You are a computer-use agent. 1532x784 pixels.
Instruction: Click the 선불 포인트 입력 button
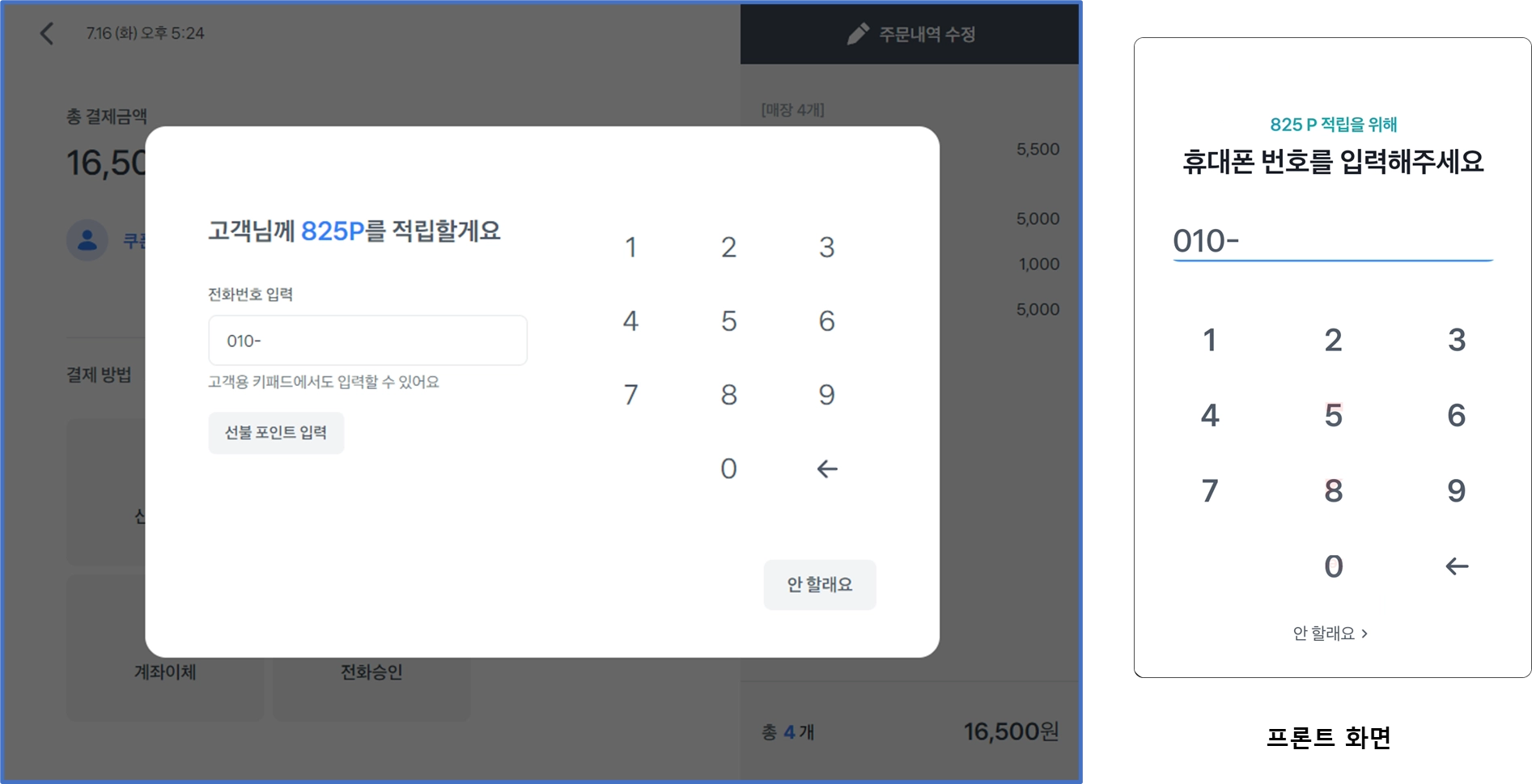click(276, 433)
